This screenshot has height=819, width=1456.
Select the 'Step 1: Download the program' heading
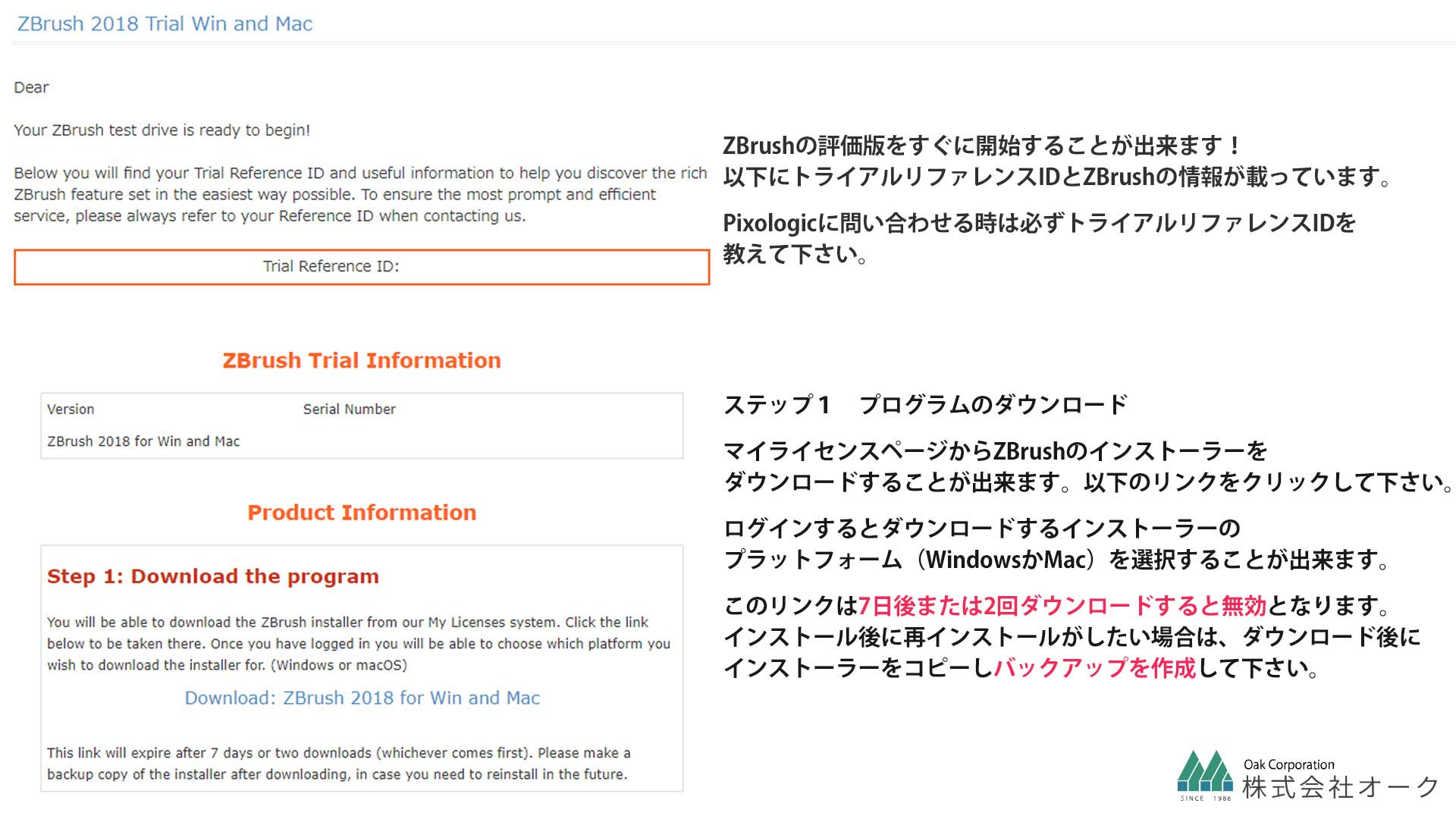point(213,576)
